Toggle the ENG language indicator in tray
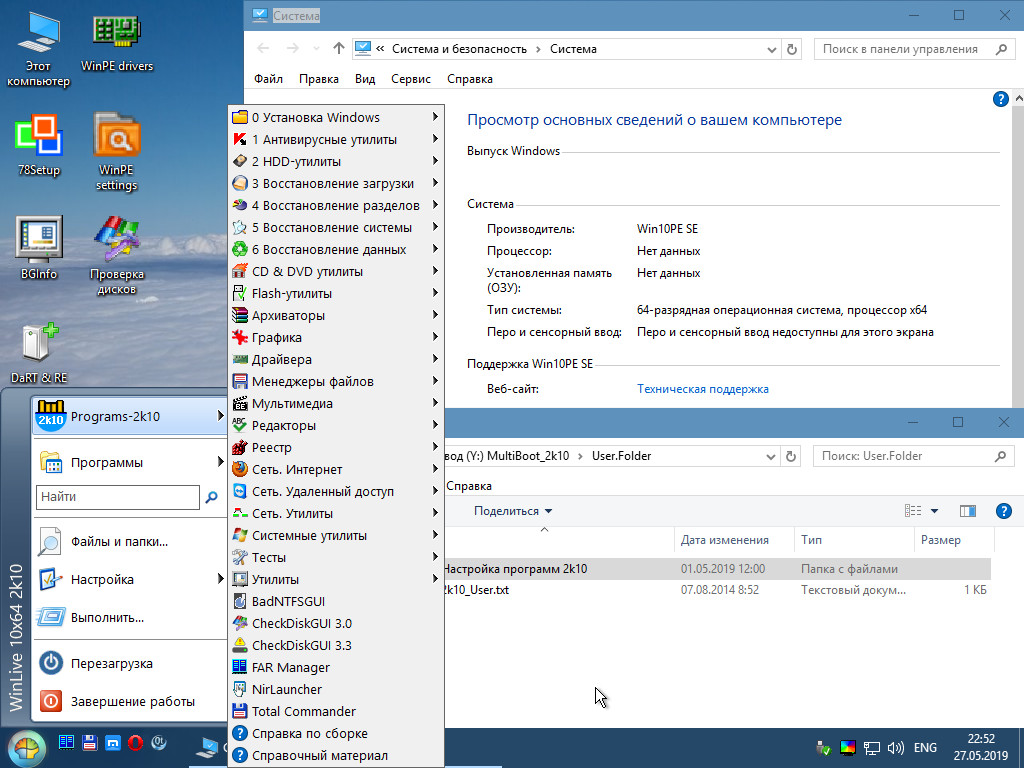The width and height of the screenshot is (1024, 768). tap(925, 747)
